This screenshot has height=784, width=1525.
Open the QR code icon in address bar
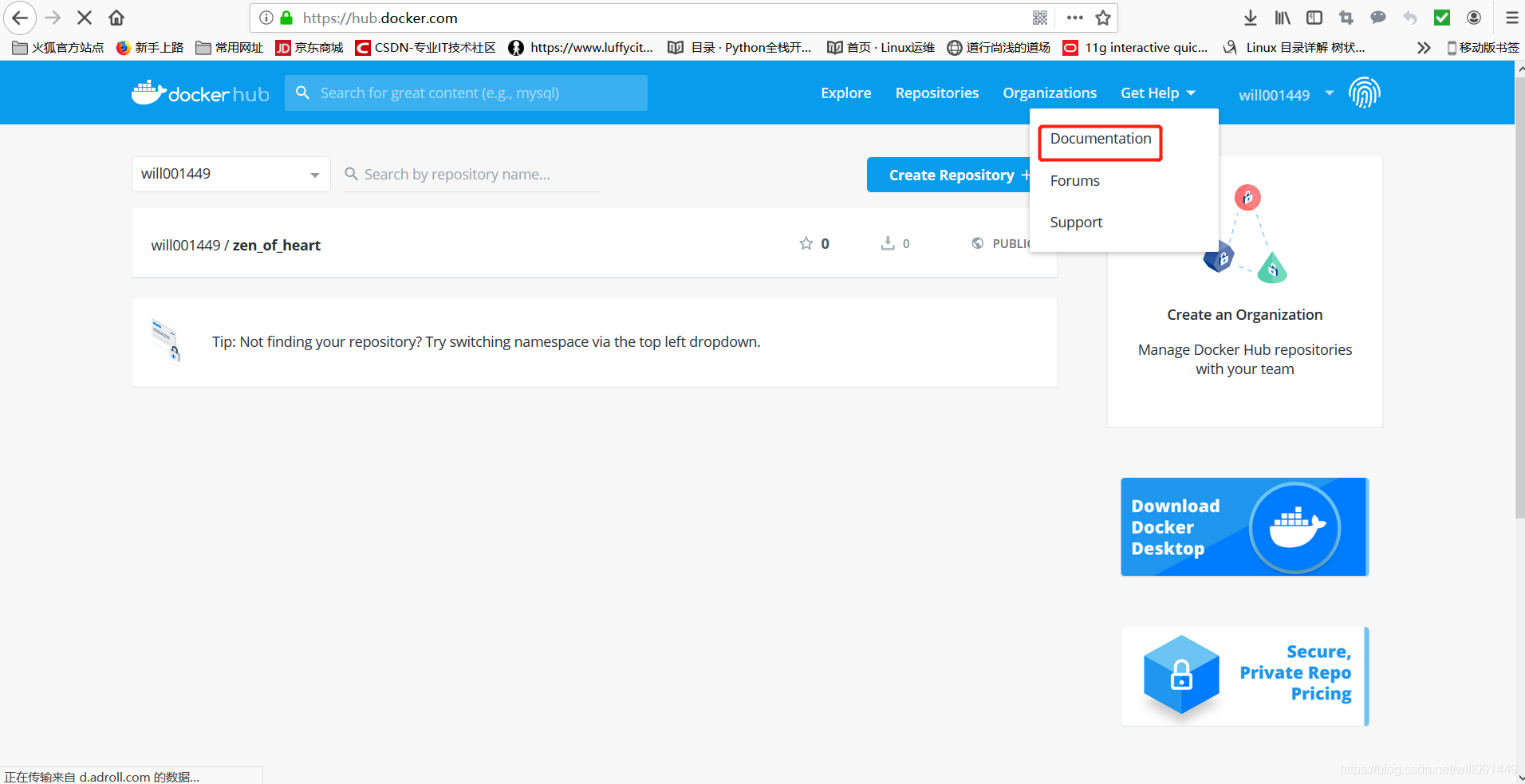tap(1040, 18)
